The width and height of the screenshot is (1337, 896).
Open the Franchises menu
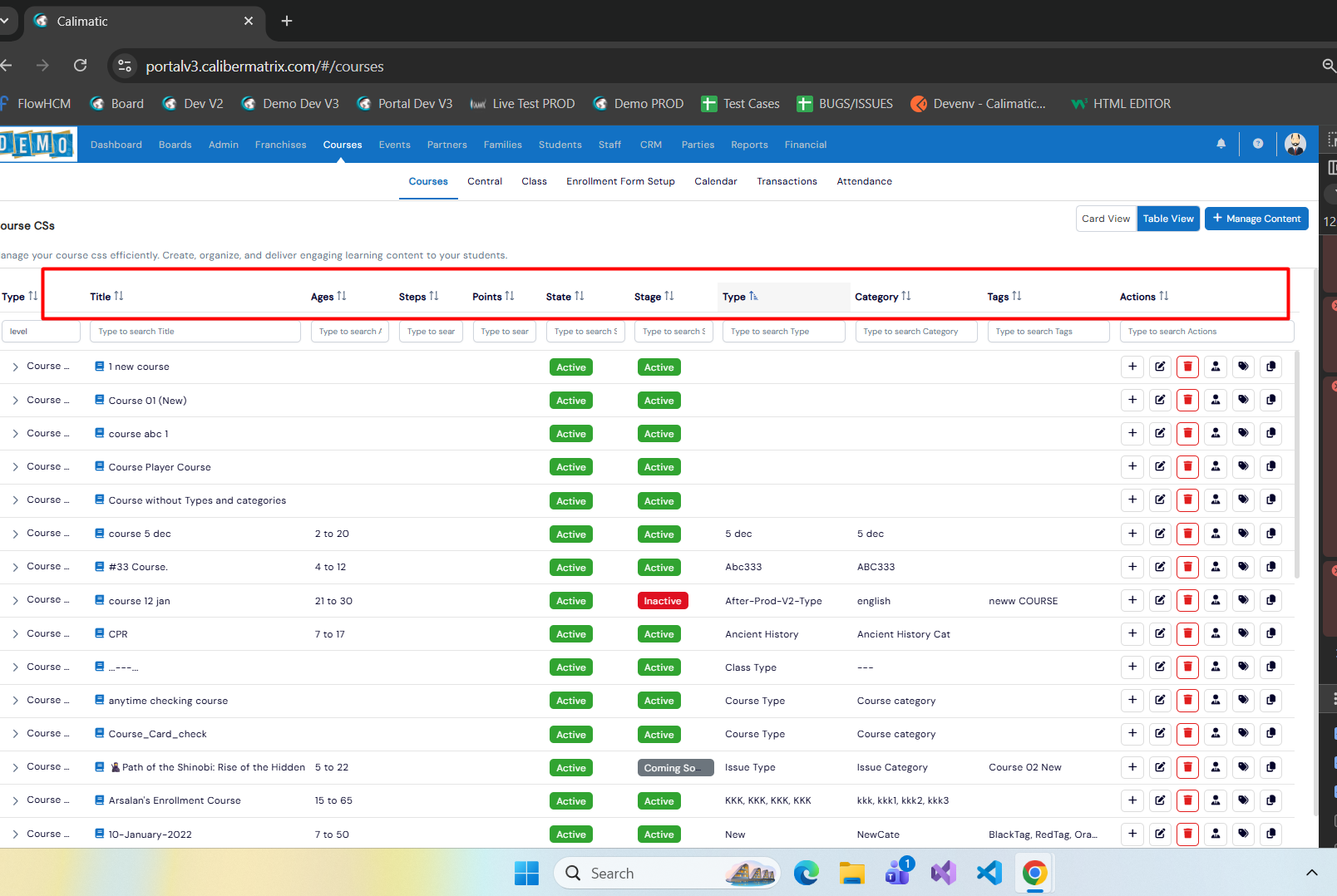[280, 145]
